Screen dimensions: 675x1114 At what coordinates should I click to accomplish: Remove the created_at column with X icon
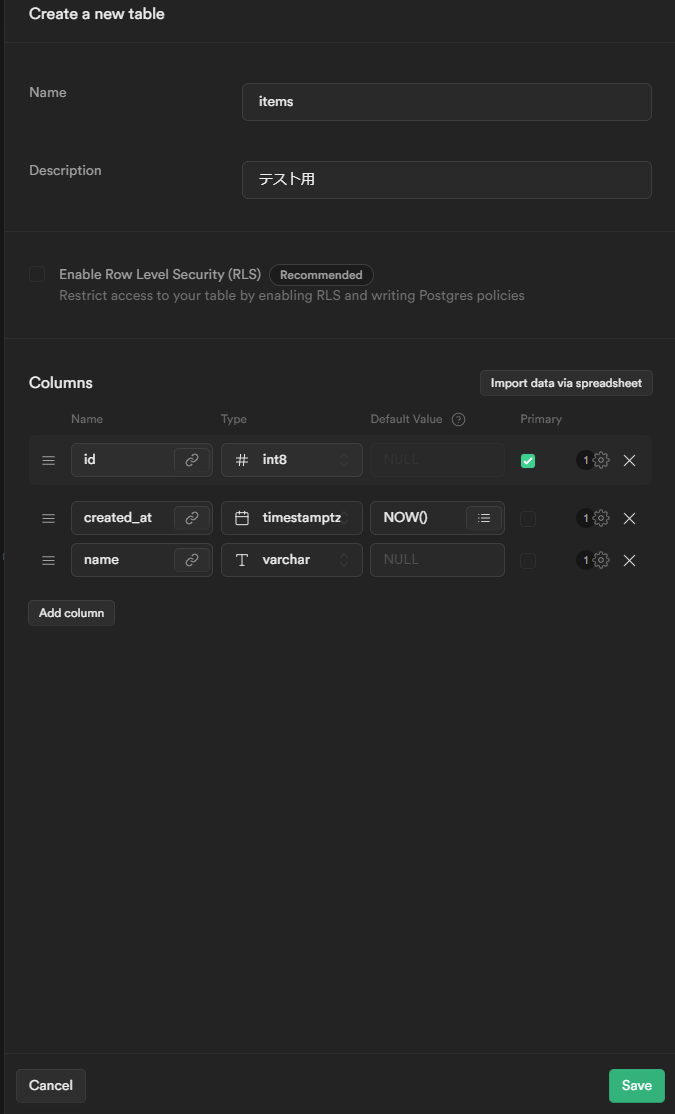coord(629,518)
